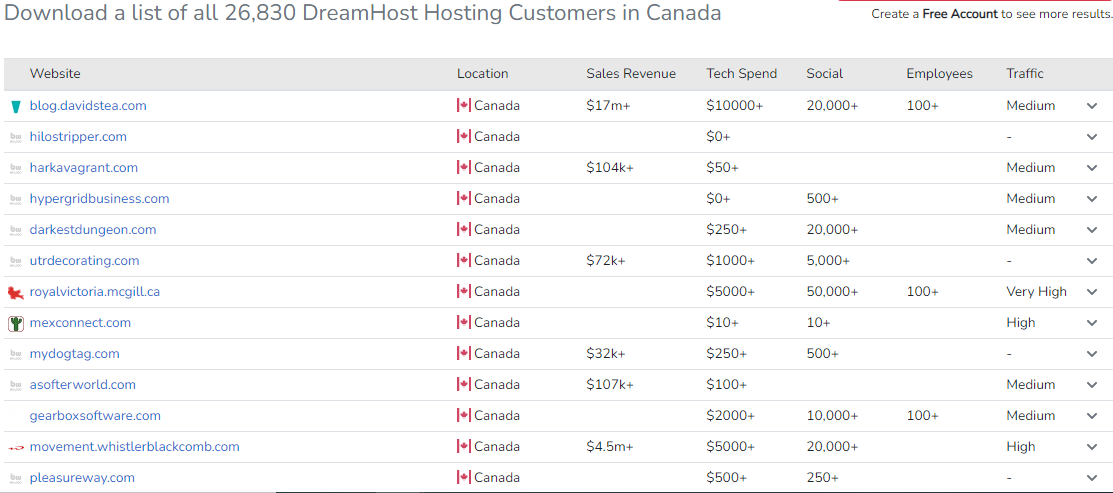
Task: Click the Free Account link
Action: (x=960, y=14)
